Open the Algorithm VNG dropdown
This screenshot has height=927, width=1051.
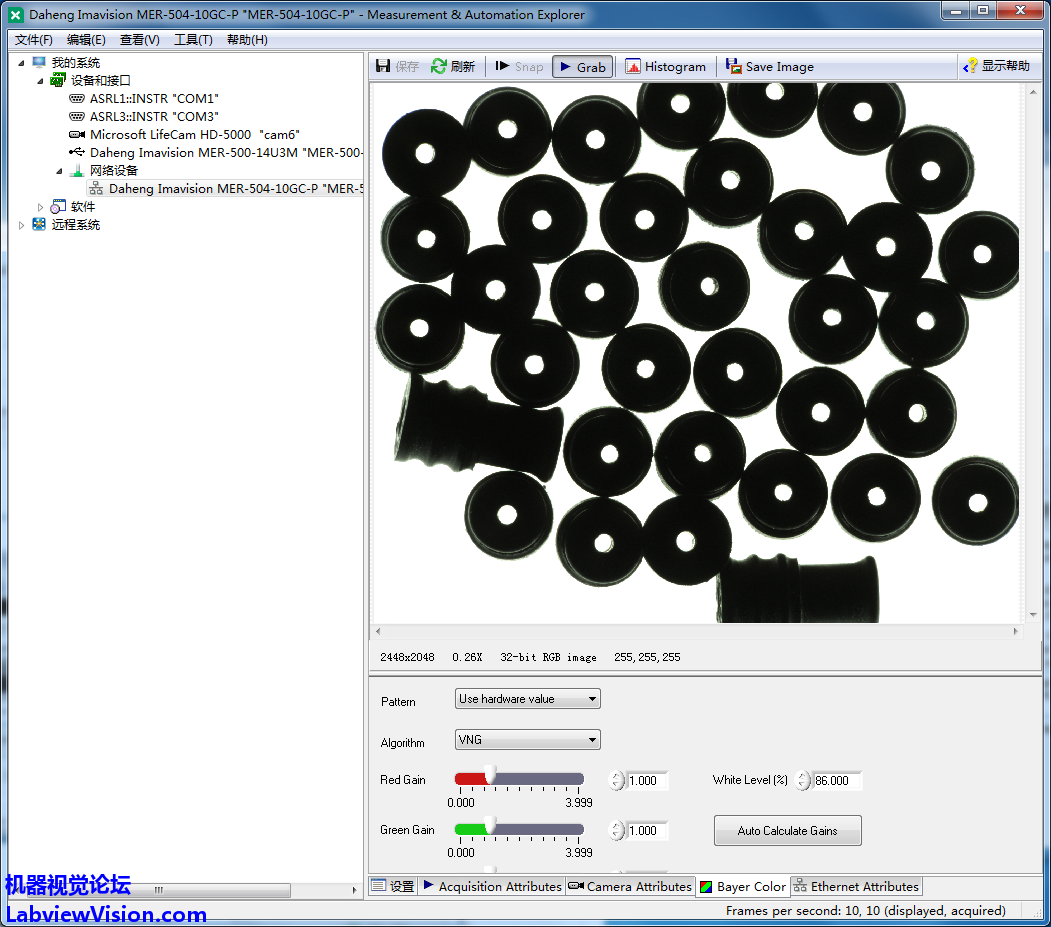527,740
